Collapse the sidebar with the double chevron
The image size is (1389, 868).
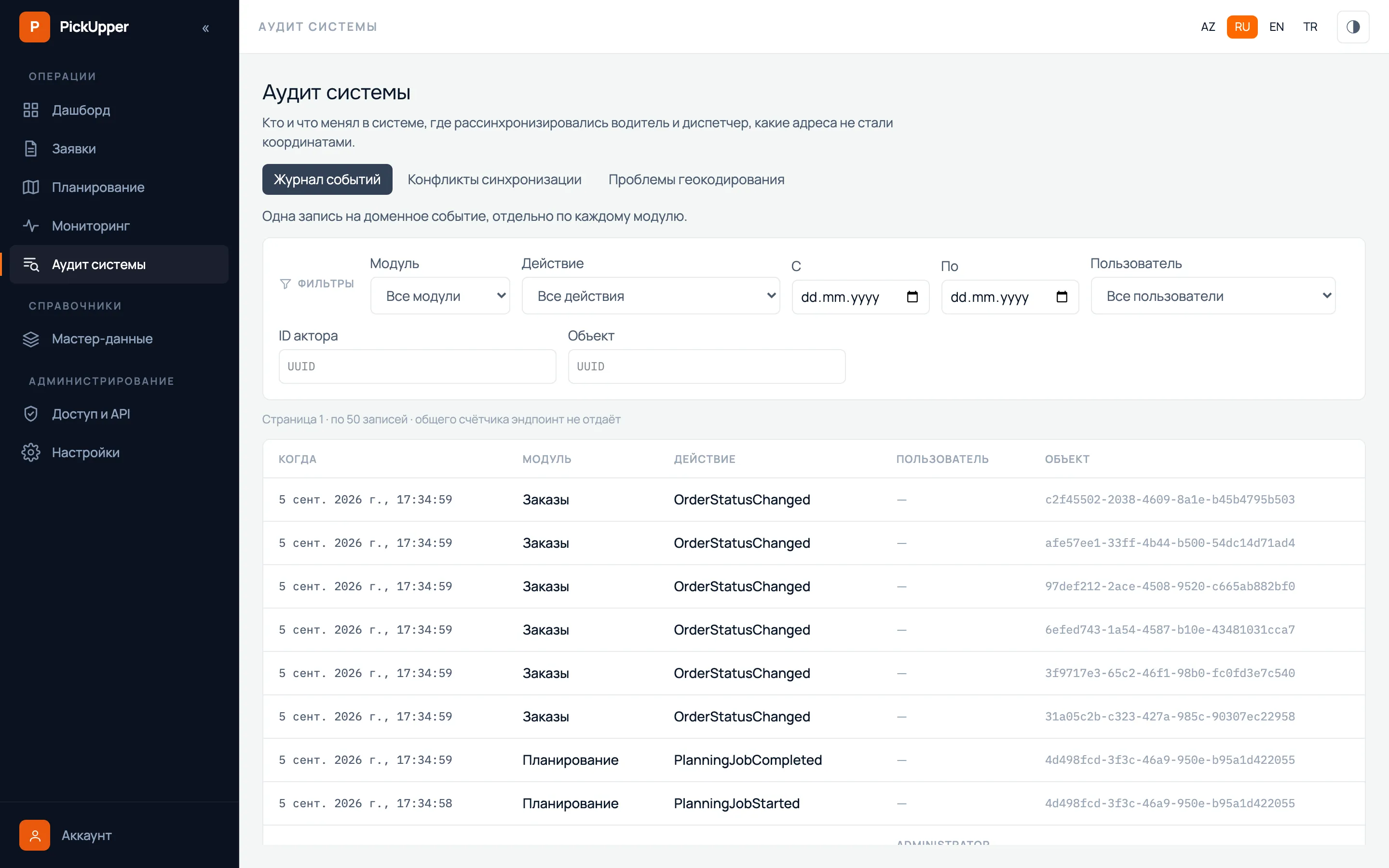pyautogui.click(x=205, y=27)
